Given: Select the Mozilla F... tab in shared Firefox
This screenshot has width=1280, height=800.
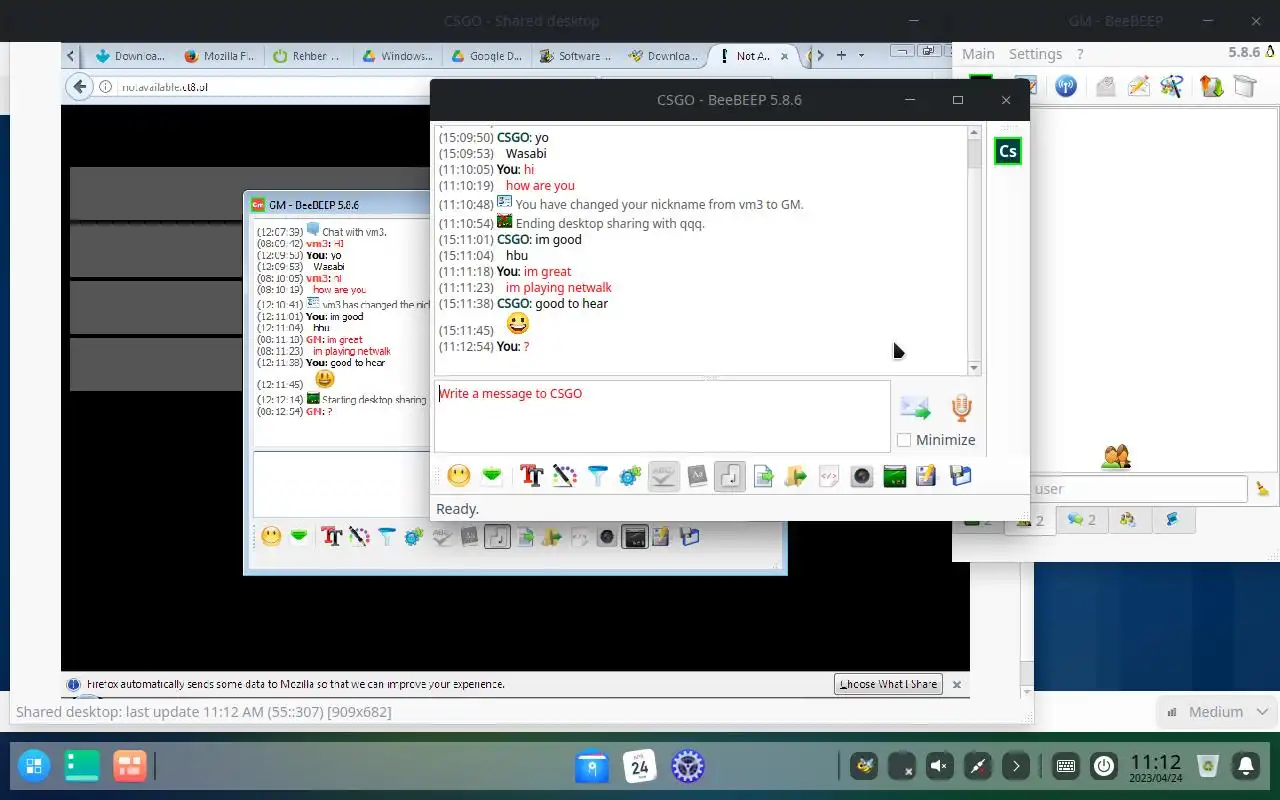Looking at the screenshot, I should pyautogui.click(x=219, y=56).
